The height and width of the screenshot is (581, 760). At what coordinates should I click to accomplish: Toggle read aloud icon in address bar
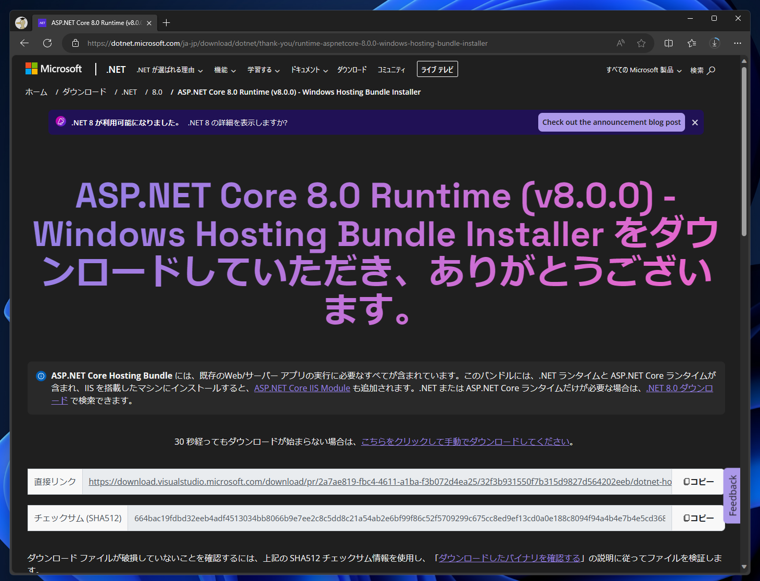click(620, 43)
